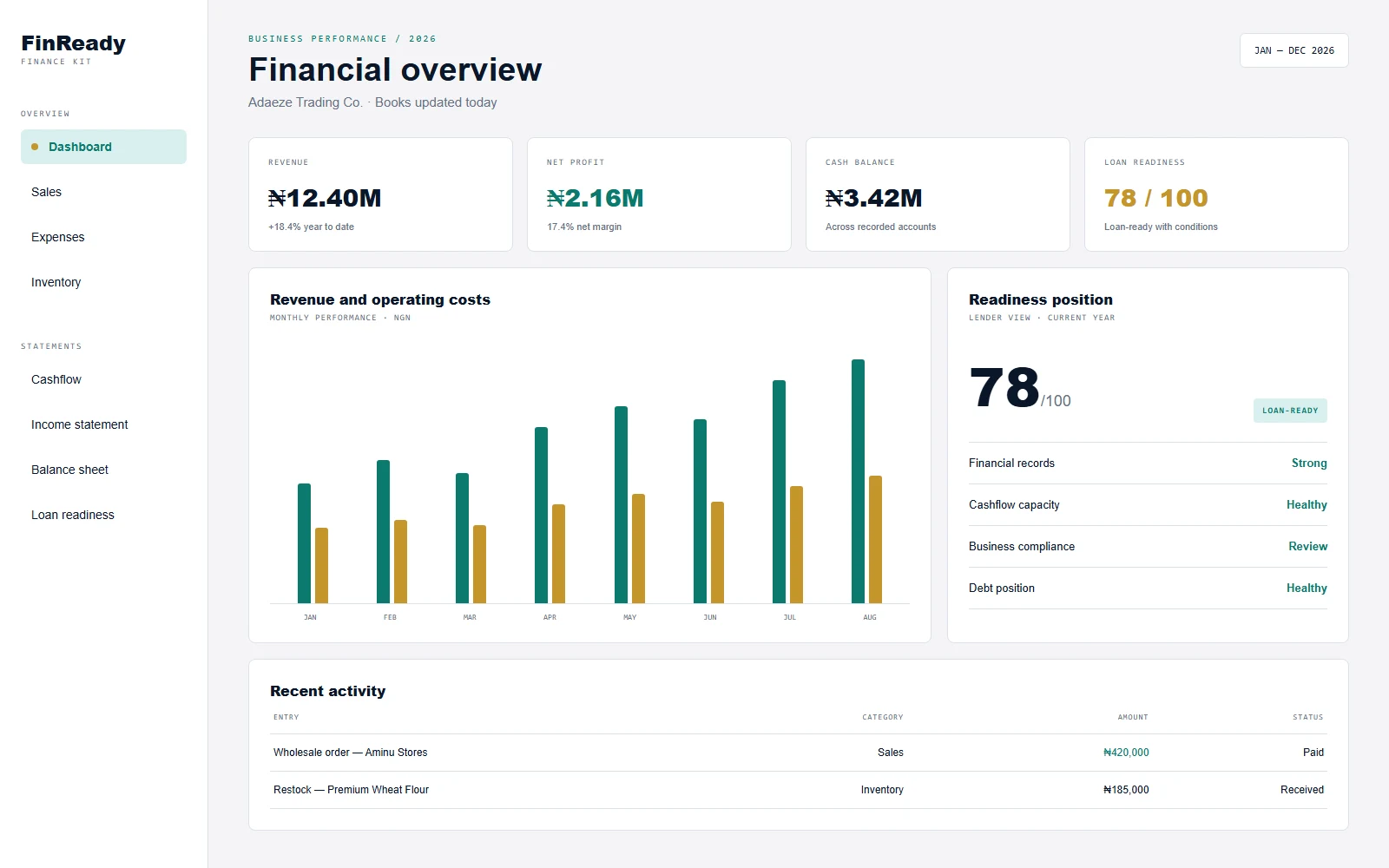
Task: Click the Loan Readiness 78 / 100 card
Action: 1216,194
